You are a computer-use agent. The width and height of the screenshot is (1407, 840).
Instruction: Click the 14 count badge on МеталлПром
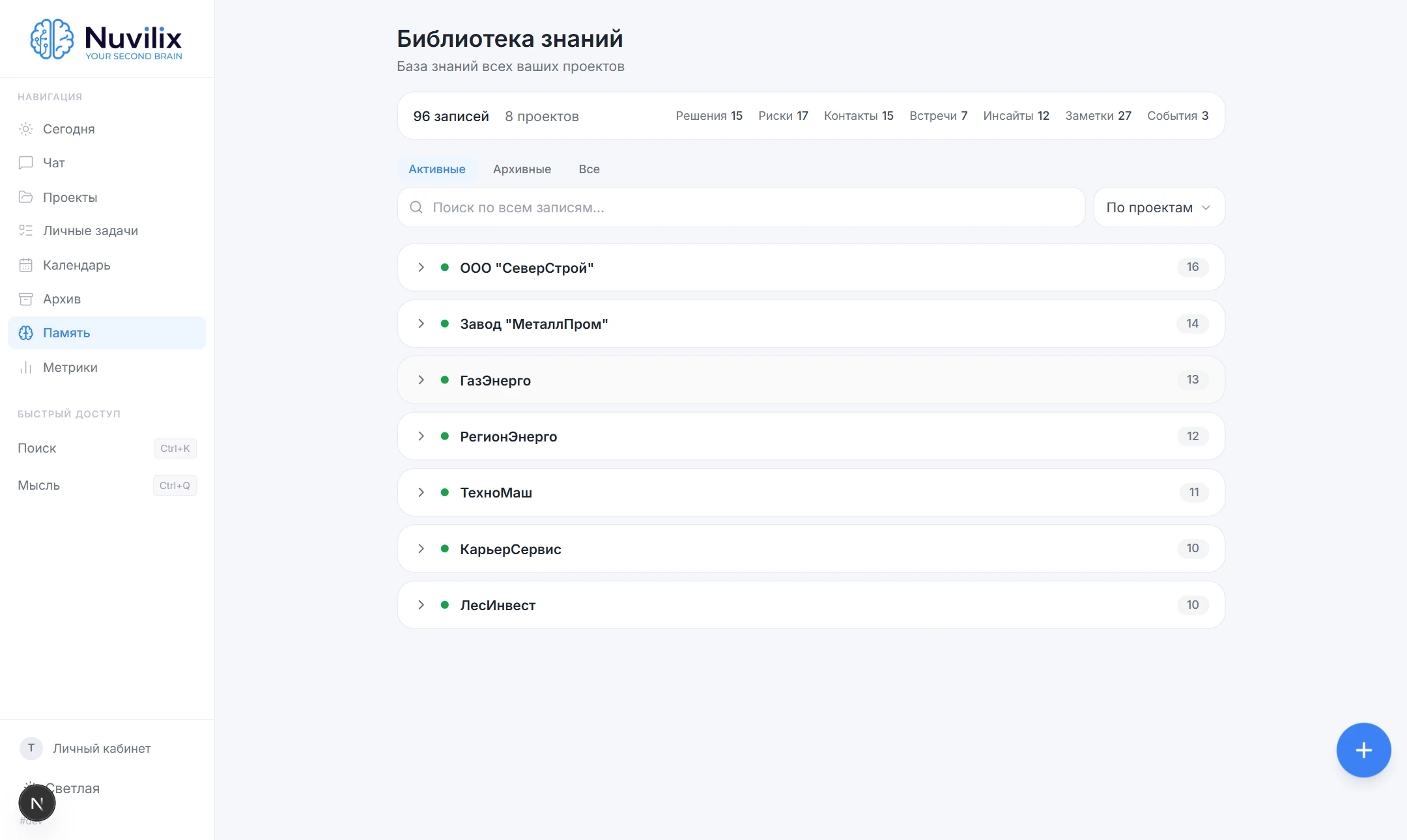[1193, 324]
